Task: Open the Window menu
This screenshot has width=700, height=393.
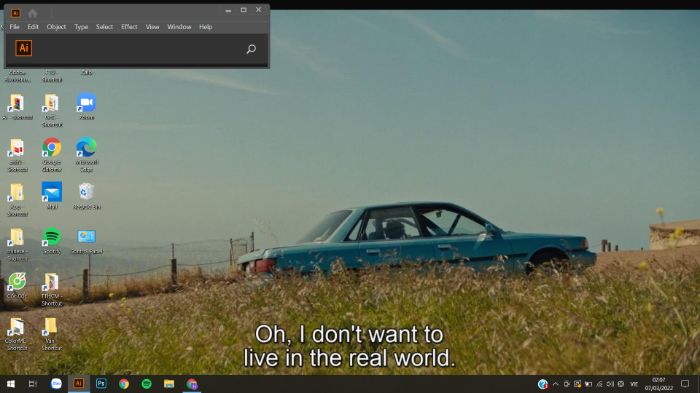Action: click(179, 27)
